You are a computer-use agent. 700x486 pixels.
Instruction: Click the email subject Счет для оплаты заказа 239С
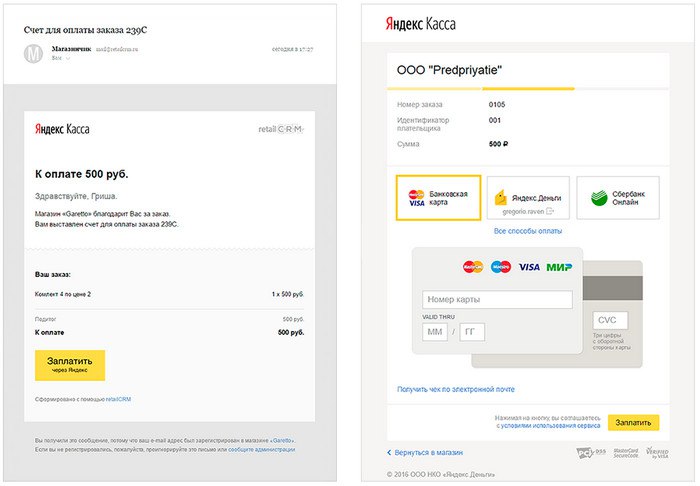(x=85, y=30)
